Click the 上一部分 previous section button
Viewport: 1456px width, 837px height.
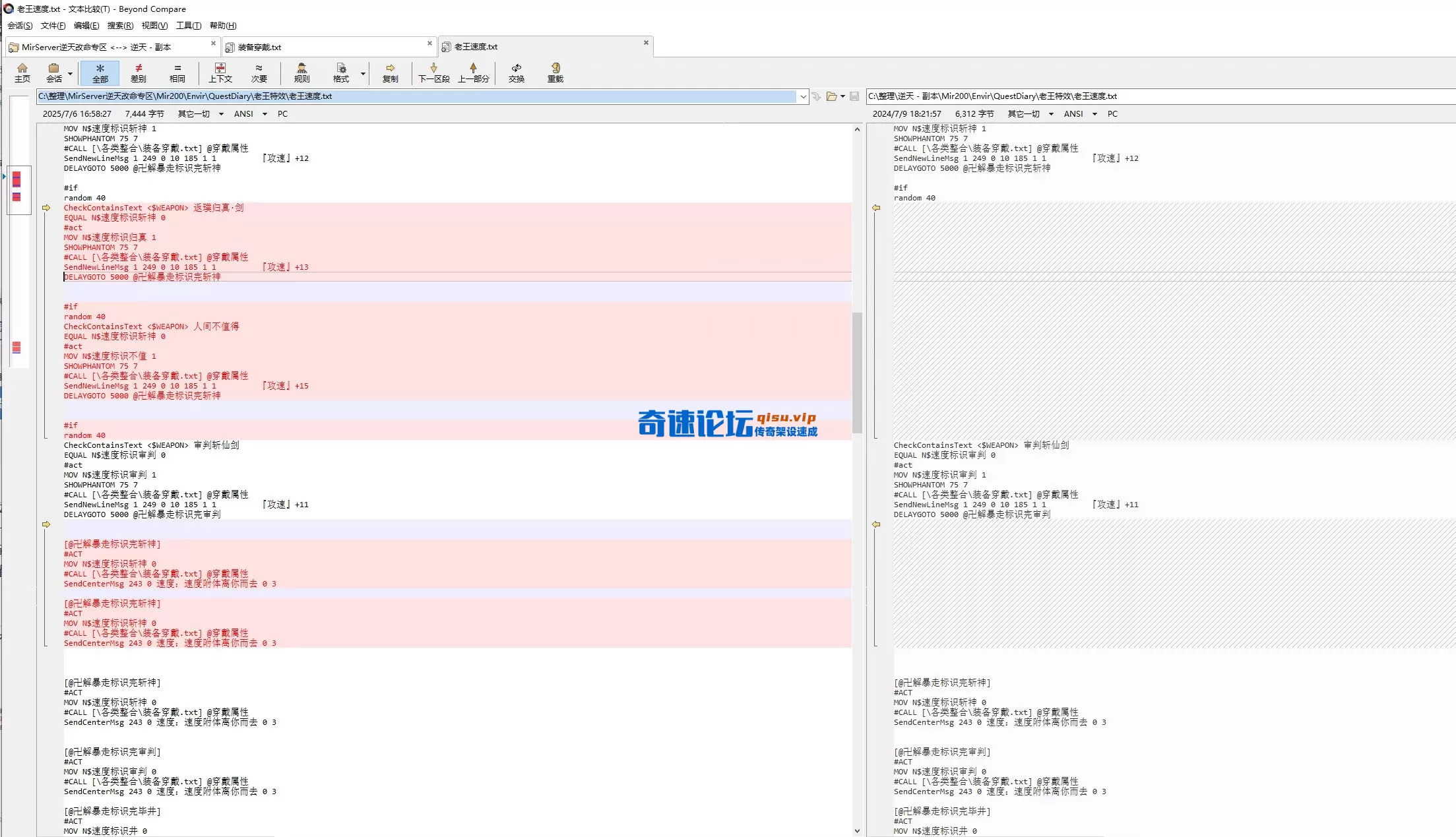coord(473,73)
